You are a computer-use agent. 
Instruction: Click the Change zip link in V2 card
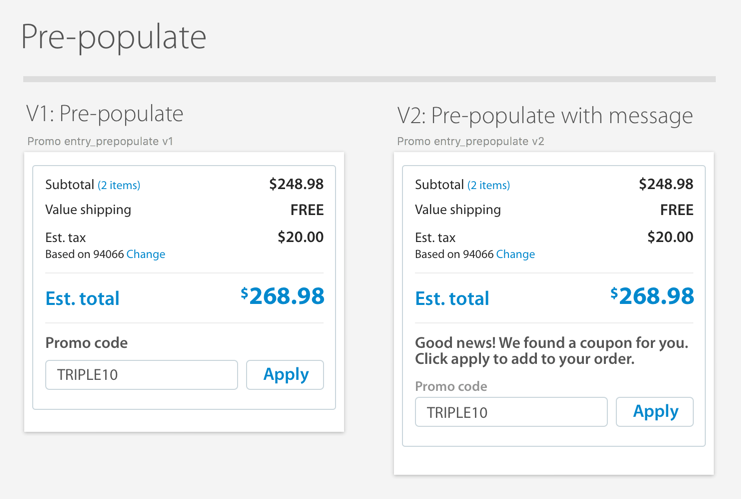pos(516,254)
